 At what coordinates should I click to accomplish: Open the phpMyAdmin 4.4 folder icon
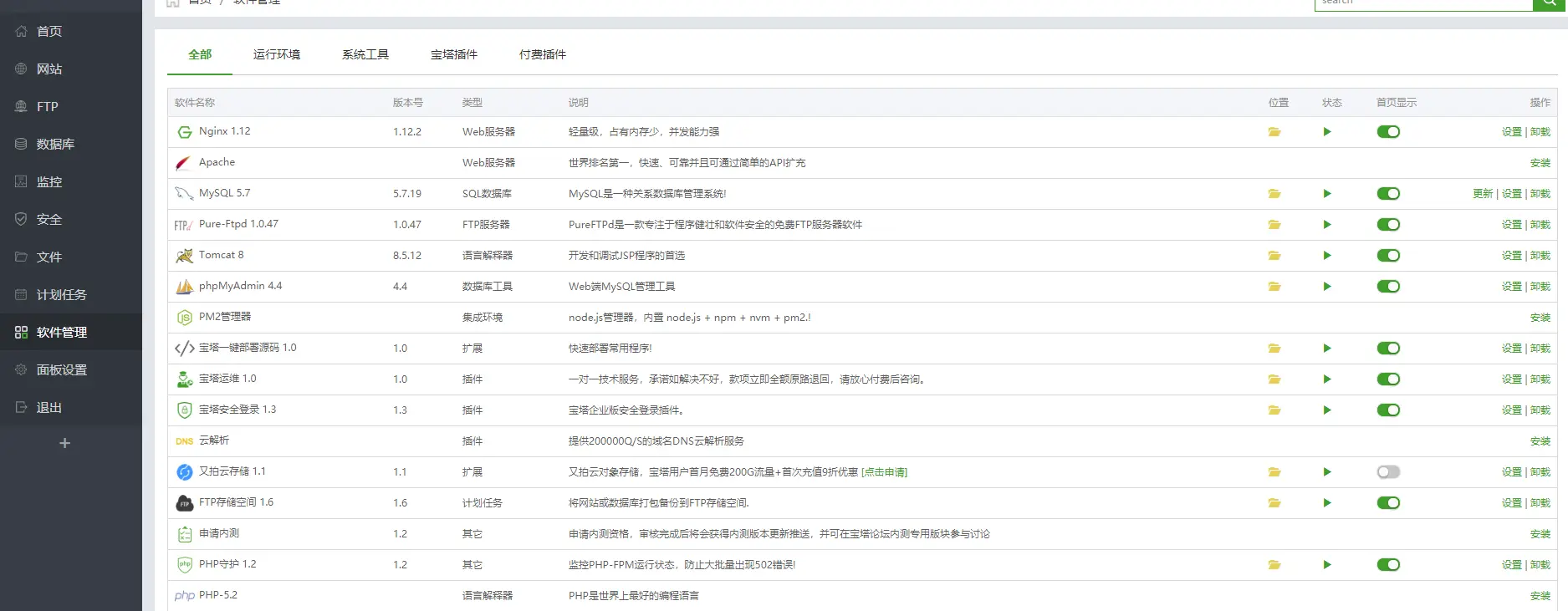[1274, 287]
